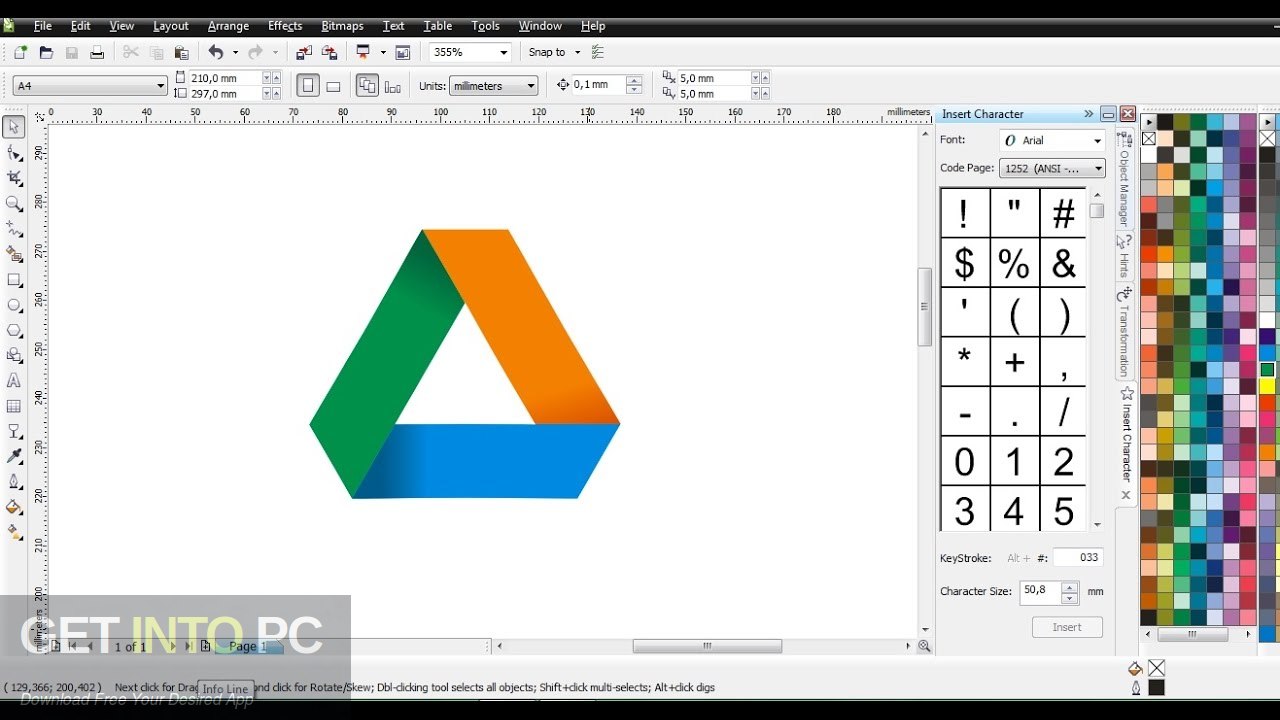The height and width of the screenshot is (720, 1280).
Task: Open the File menu
Action: (42, 26)
